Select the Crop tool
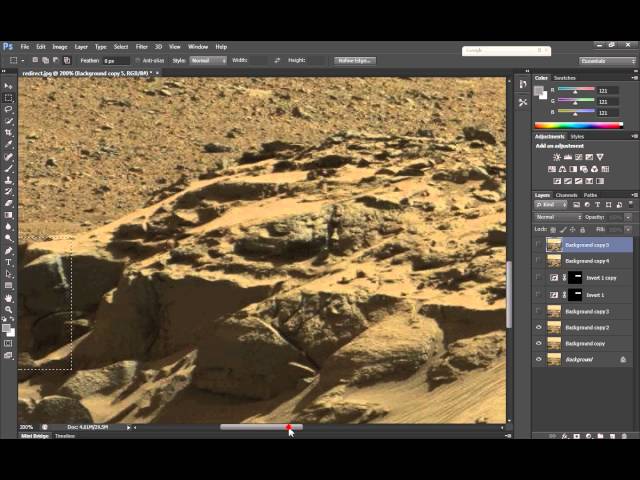Screen dimensions: 640x480 [x=8, y=133]
